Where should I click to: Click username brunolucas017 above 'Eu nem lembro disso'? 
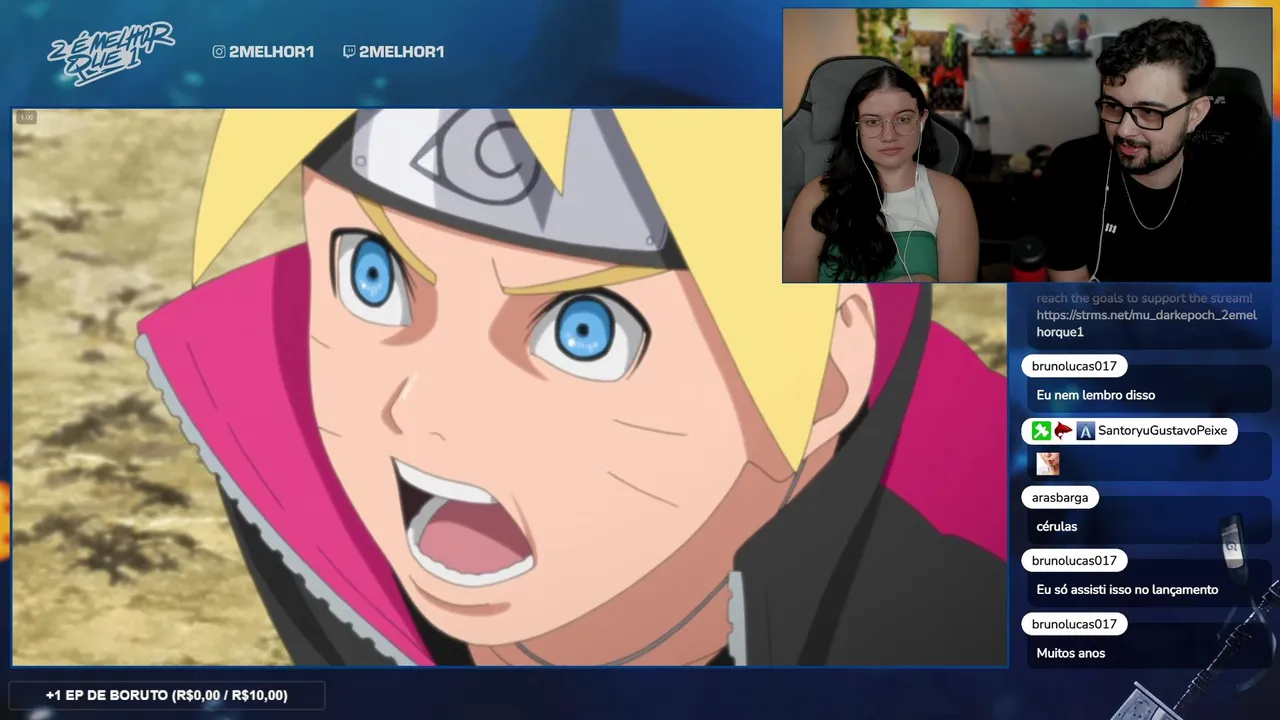tap(1074, 366)
